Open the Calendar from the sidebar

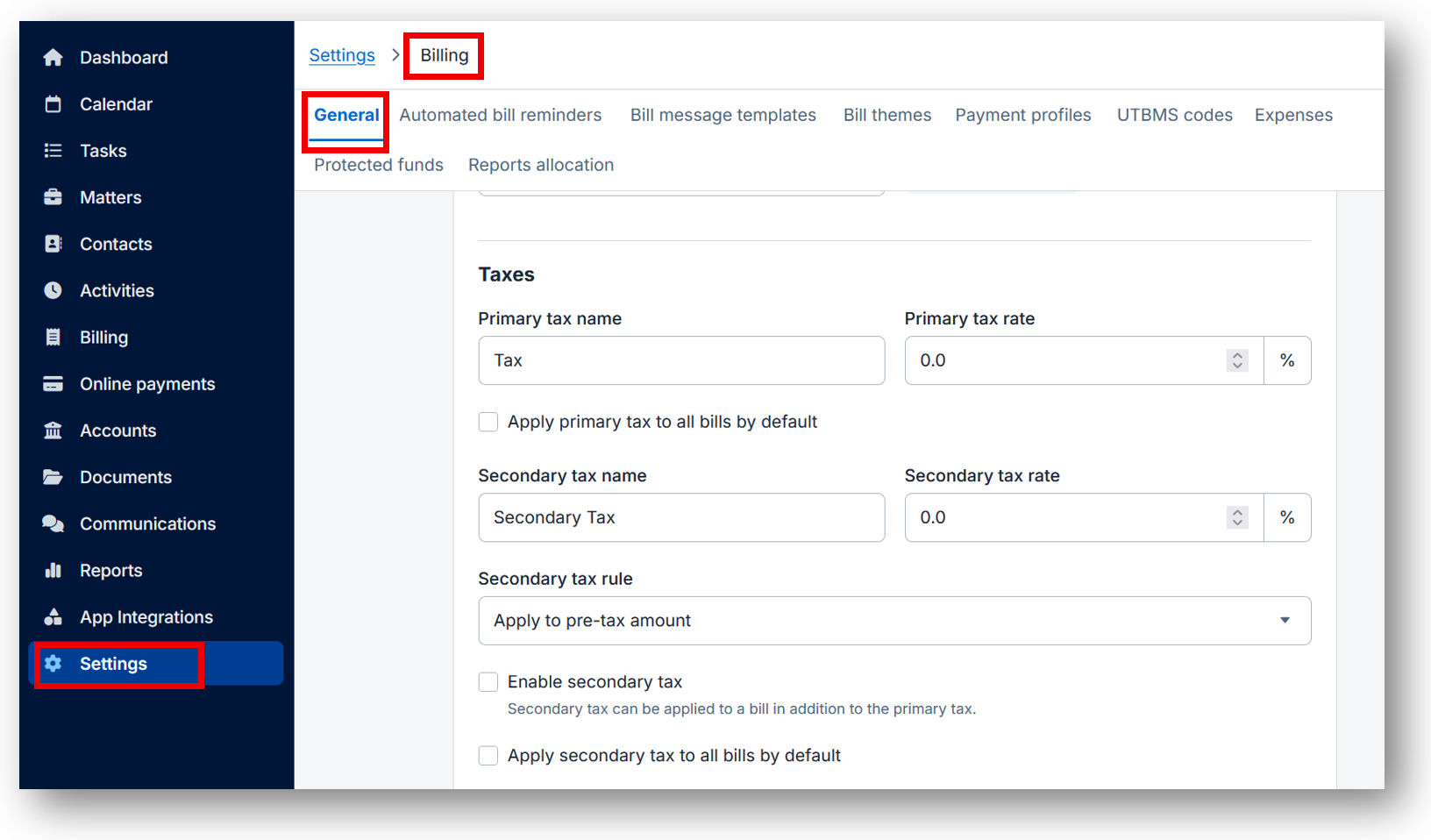tap(53, 103)
